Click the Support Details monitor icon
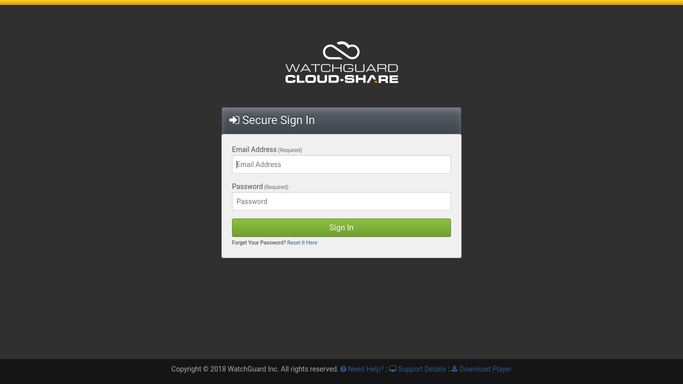 tap(392, 369)
